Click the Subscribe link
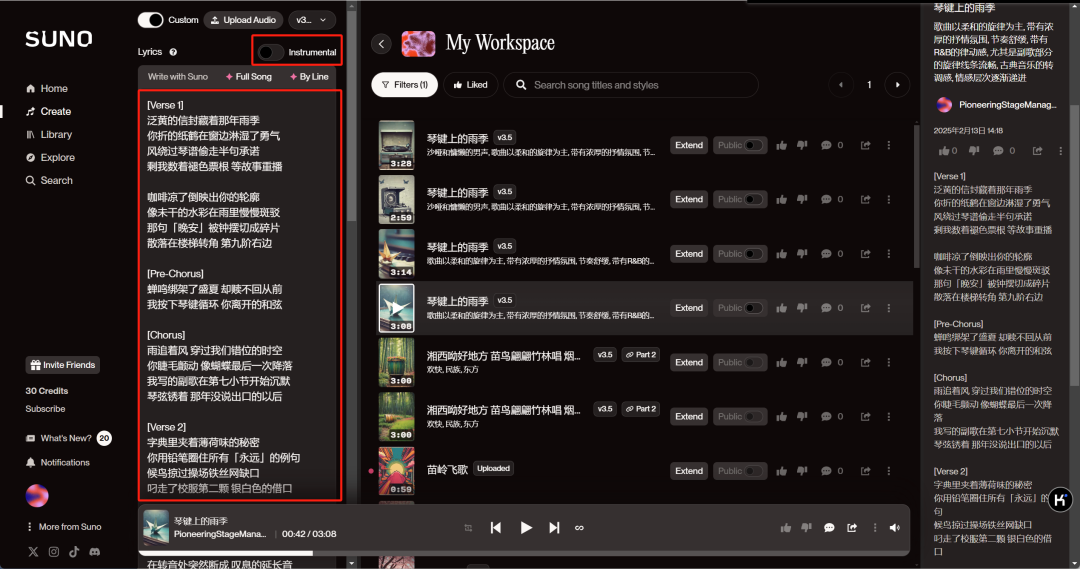This screenshot has height=569, width=1080. click(45, 409)
